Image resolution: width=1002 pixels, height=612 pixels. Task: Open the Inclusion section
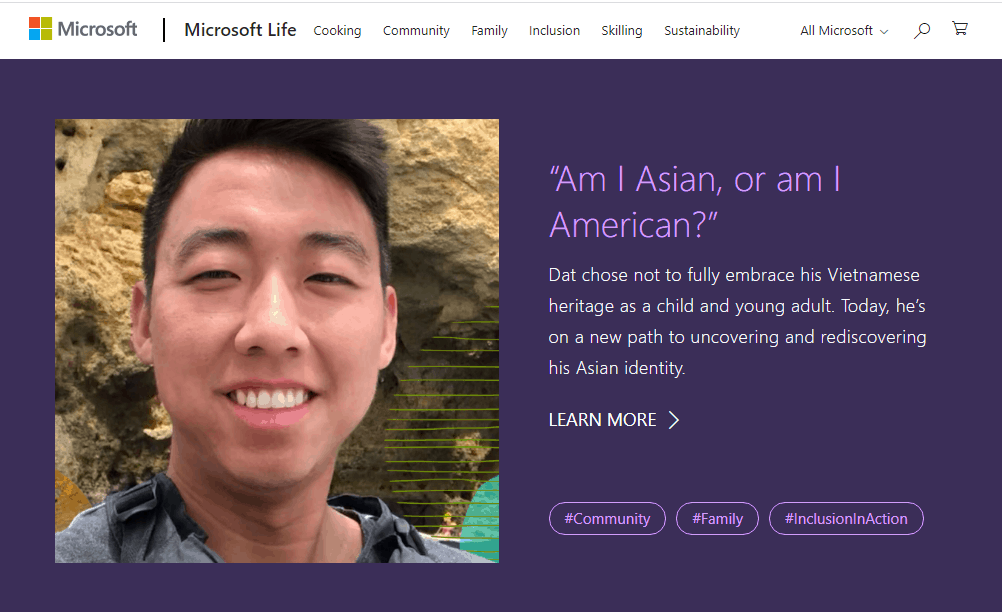pos(554,31)
